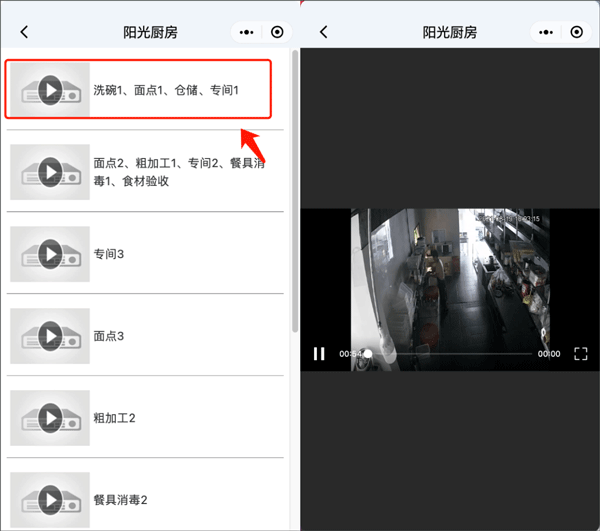Image resolution: width=600 pixels, height=531 pixels.
Task: Play the 面点3 video thumbnail
Action: tap(50, 336)
